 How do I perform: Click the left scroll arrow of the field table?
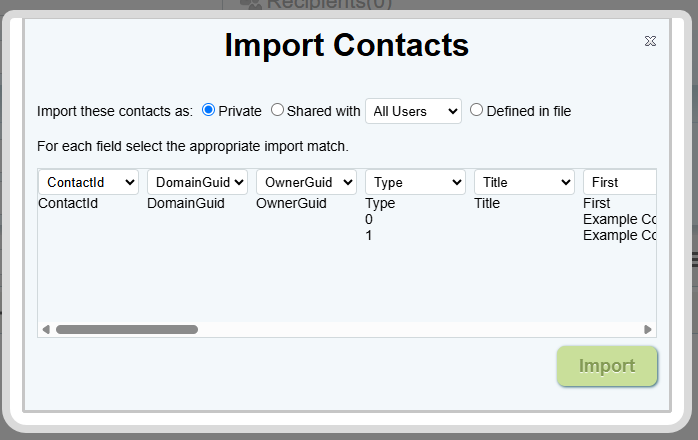coord(45,329)
